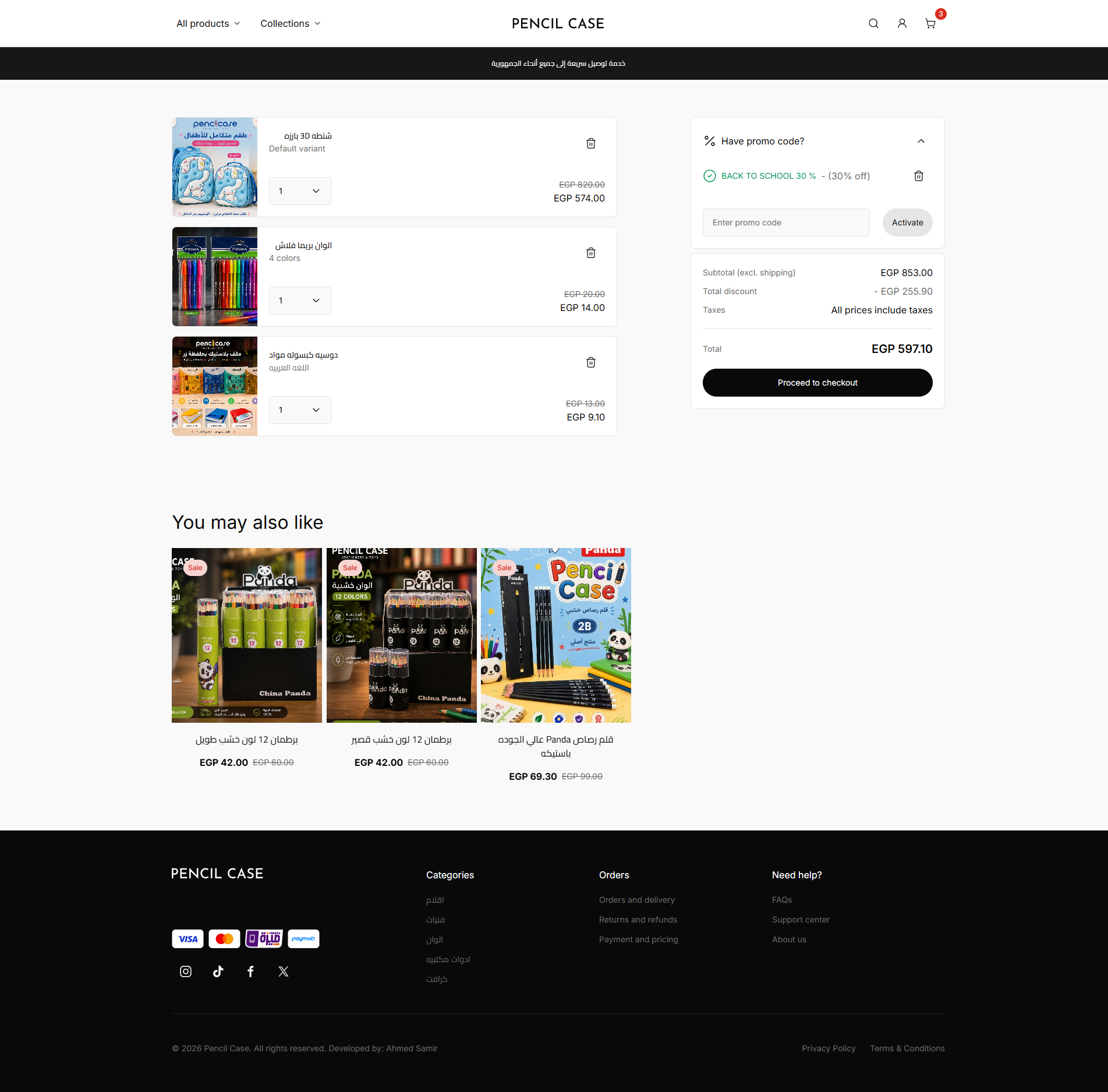Remove the BACK TO SCHOOL promo code
The height and width of the screenshot is (1092, 1108).
(x=919, y=176)
